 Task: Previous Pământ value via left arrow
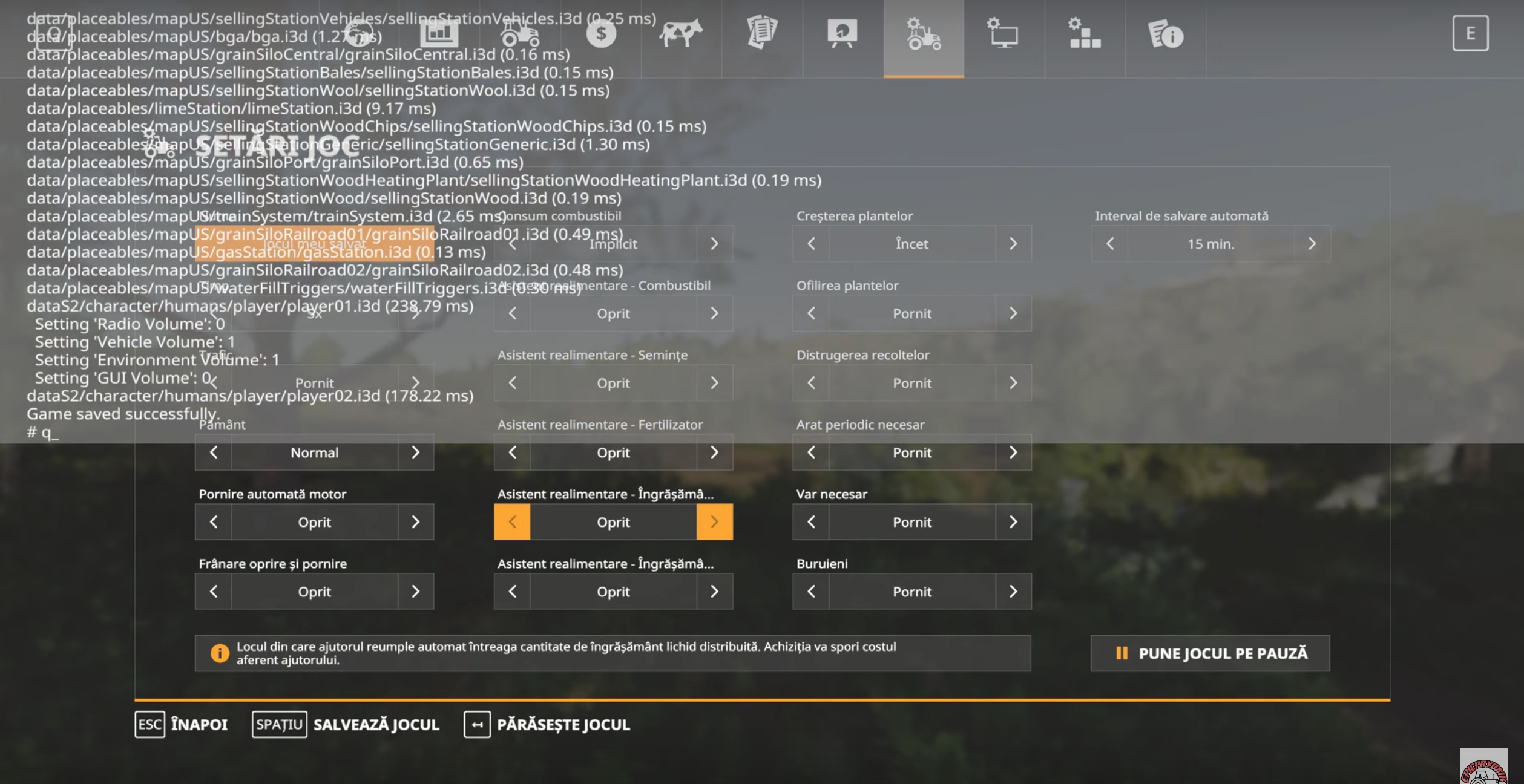click(213, 452)
